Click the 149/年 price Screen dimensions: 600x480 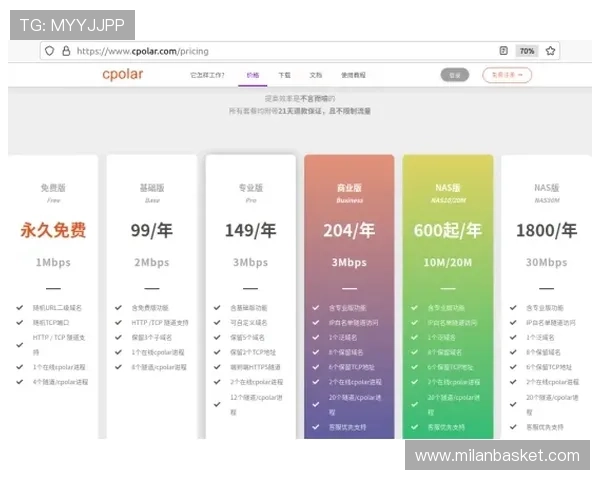click(x=250, y=230)
